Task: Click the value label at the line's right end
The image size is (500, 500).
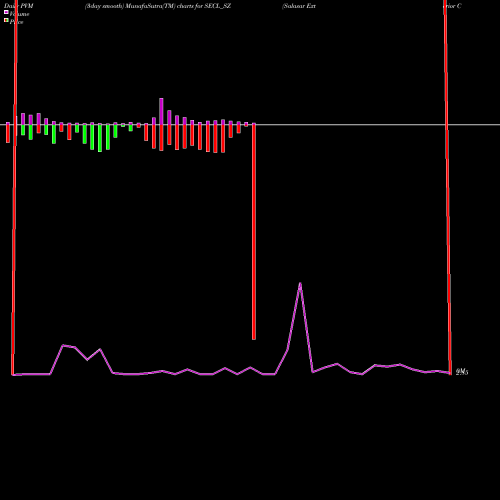Action: [x=462, y=372]
